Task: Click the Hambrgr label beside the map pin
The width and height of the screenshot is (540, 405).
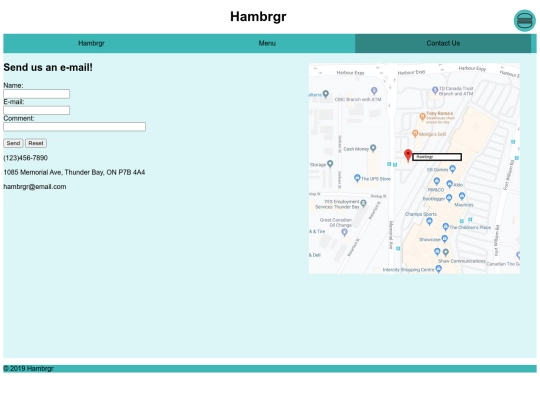Action: tap(437, 157)
